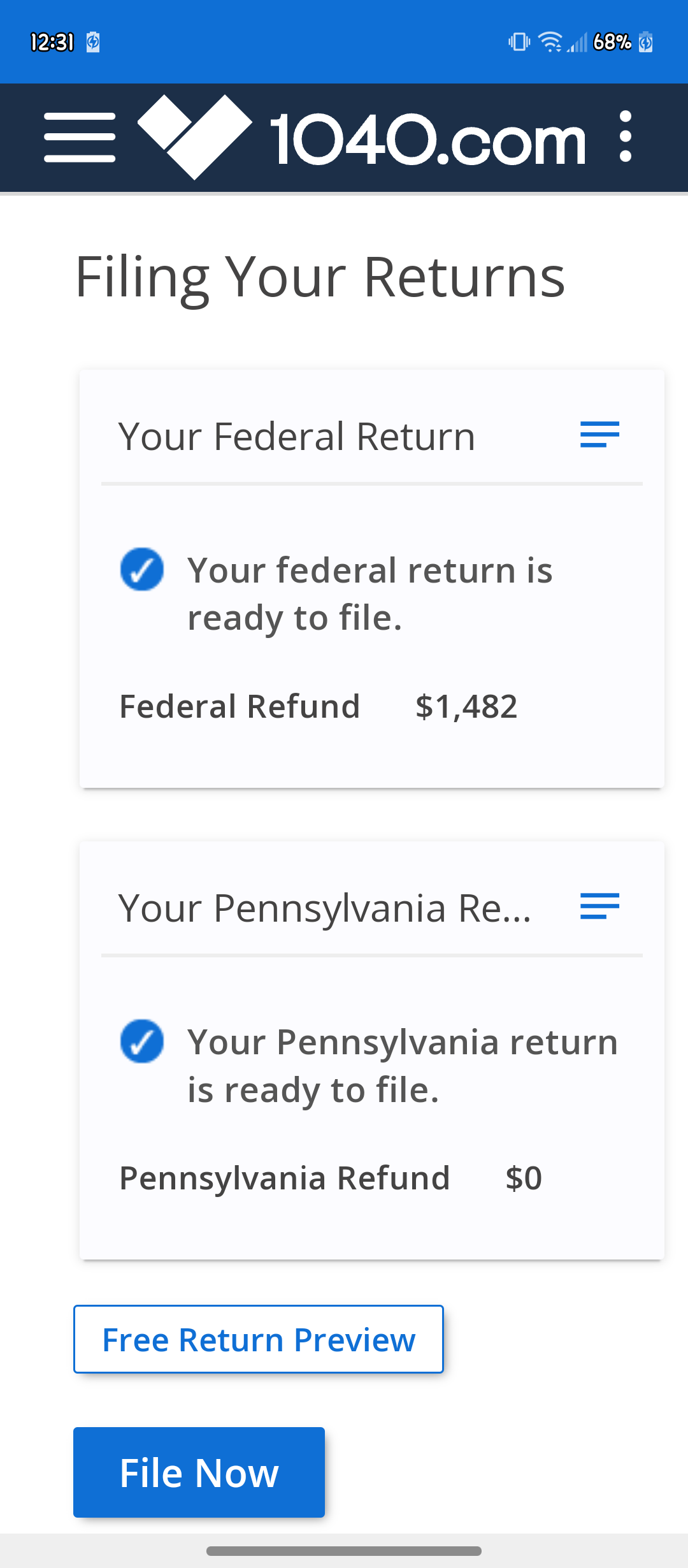Tap the 12:31 clock in status bar
Screen dimensions: 688x1568
tap(52, 42)
